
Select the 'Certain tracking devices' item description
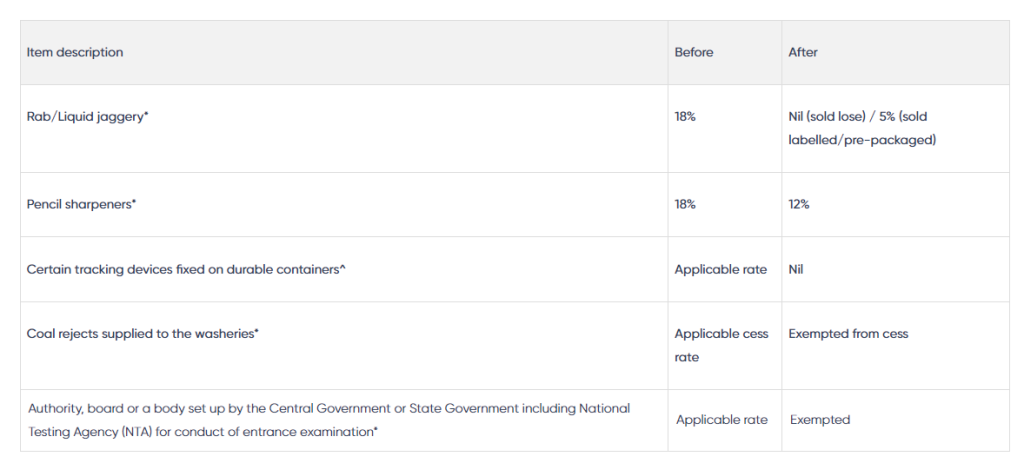click(186, 270)
